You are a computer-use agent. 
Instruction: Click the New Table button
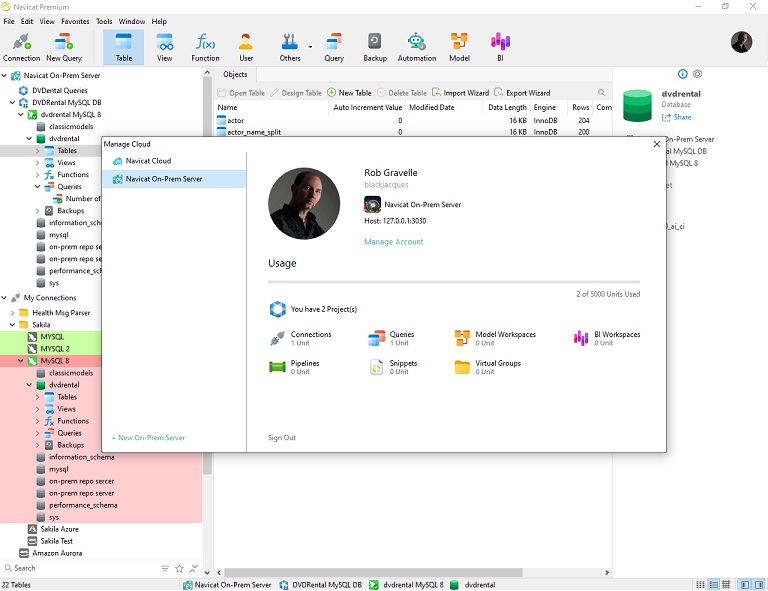[349, 93]
